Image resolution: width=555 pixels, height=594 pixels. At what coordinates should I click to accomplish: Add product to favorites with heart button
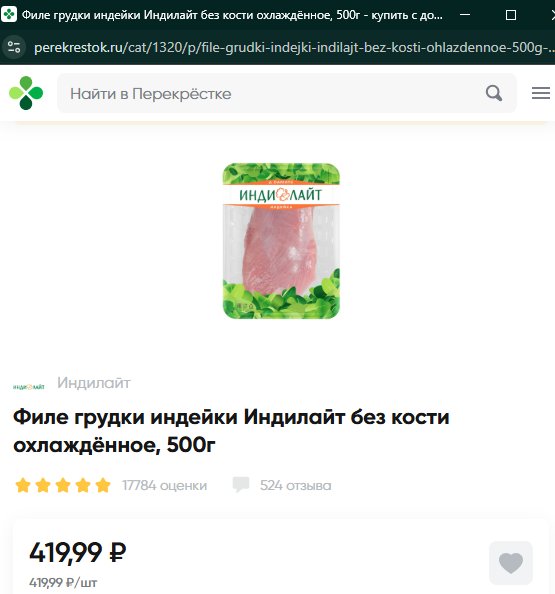(511, 563)
